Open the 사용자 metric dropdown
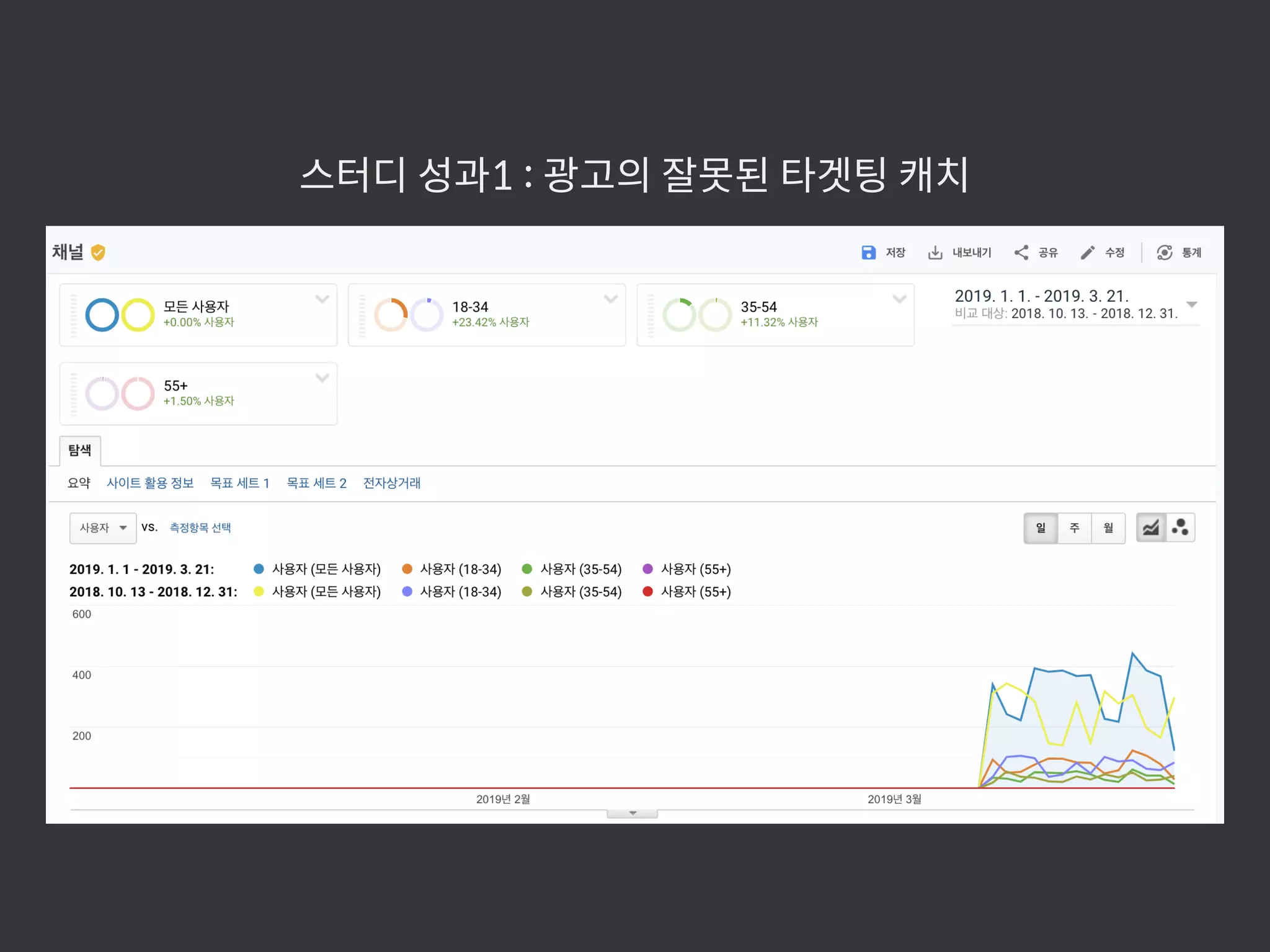Image resolution: width=1270 pixels, height=952 pixels. [103, 528]
